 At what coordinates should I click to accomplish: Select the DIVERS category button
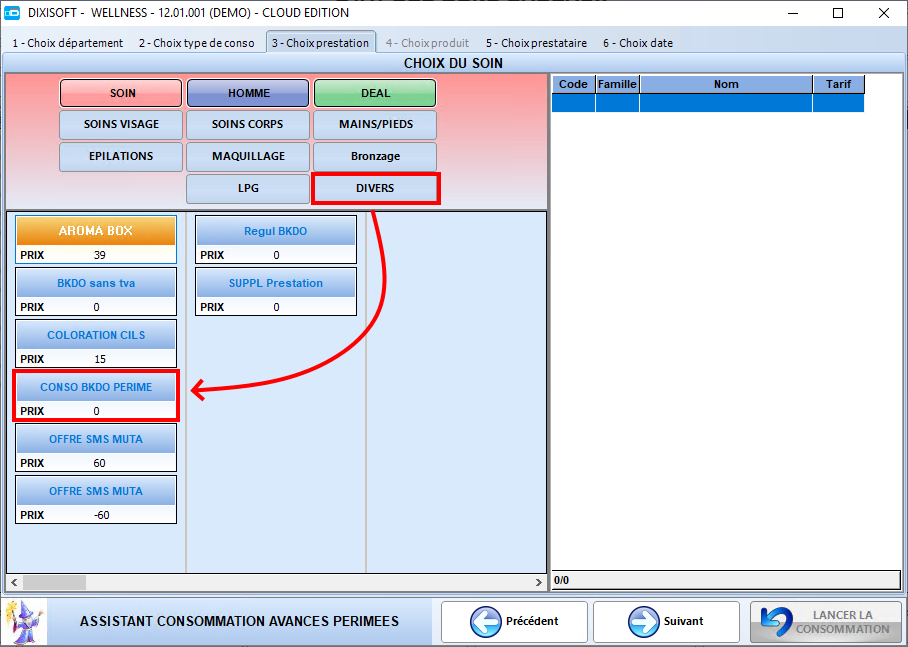[375, 188]
